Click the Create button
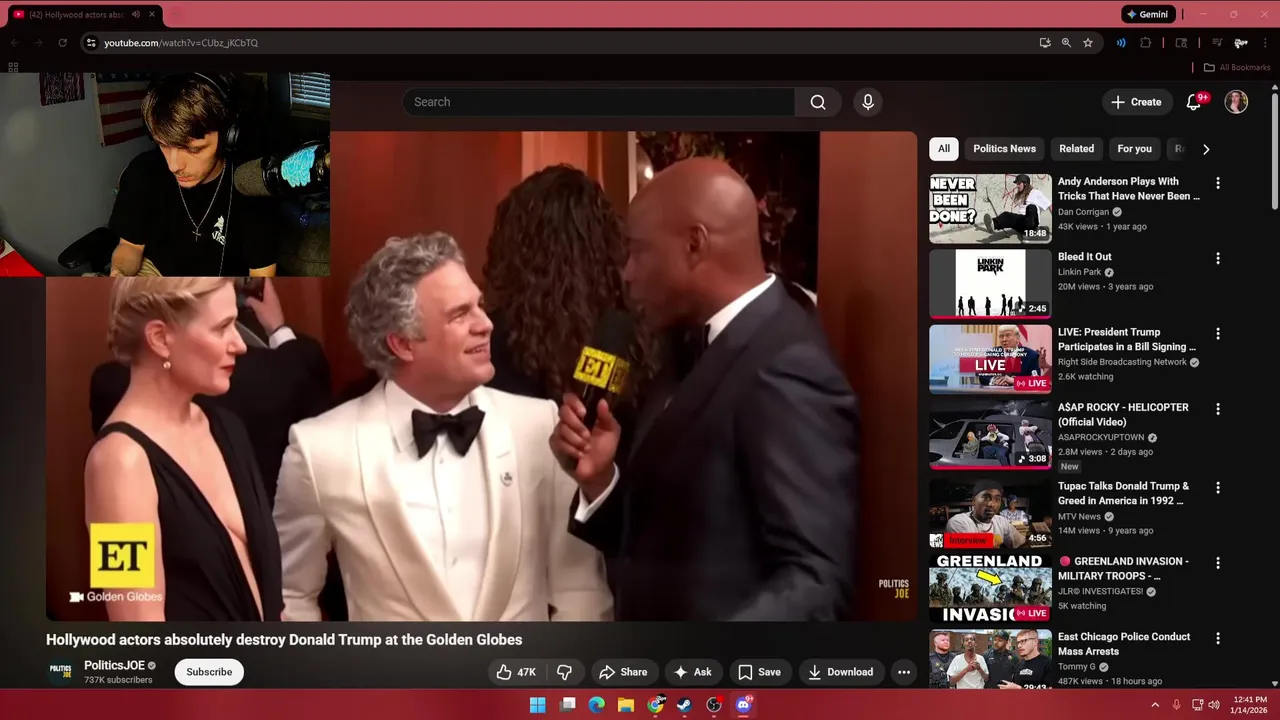1280x720 pixels. [1136, 102]
